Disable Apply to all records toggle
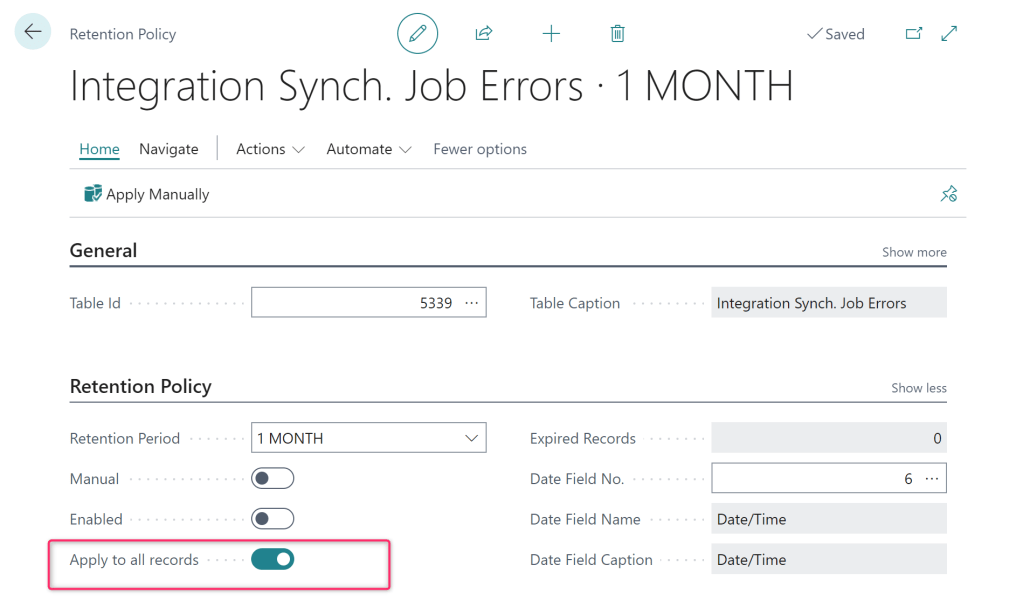1023x614 pixels. 272,559
